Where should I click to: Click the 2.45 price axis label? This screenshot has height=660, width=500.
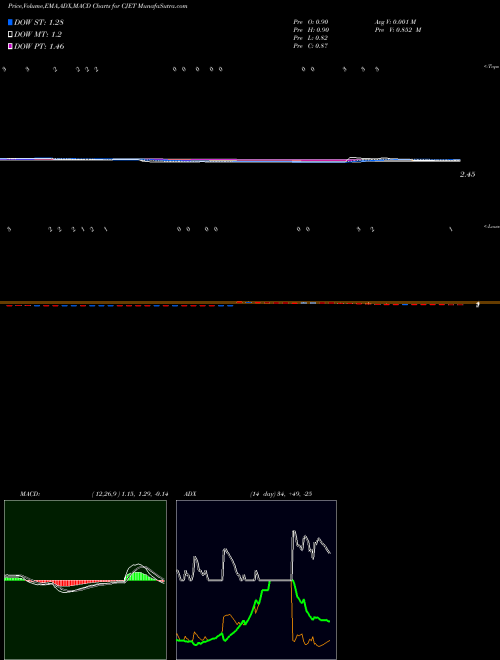coord(468,174)
